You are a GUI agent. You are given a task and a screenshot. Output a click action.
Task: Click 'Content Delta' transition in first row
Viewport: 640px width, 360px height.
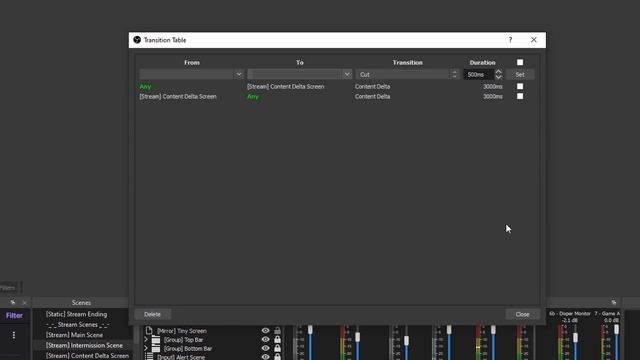[372, 87]
